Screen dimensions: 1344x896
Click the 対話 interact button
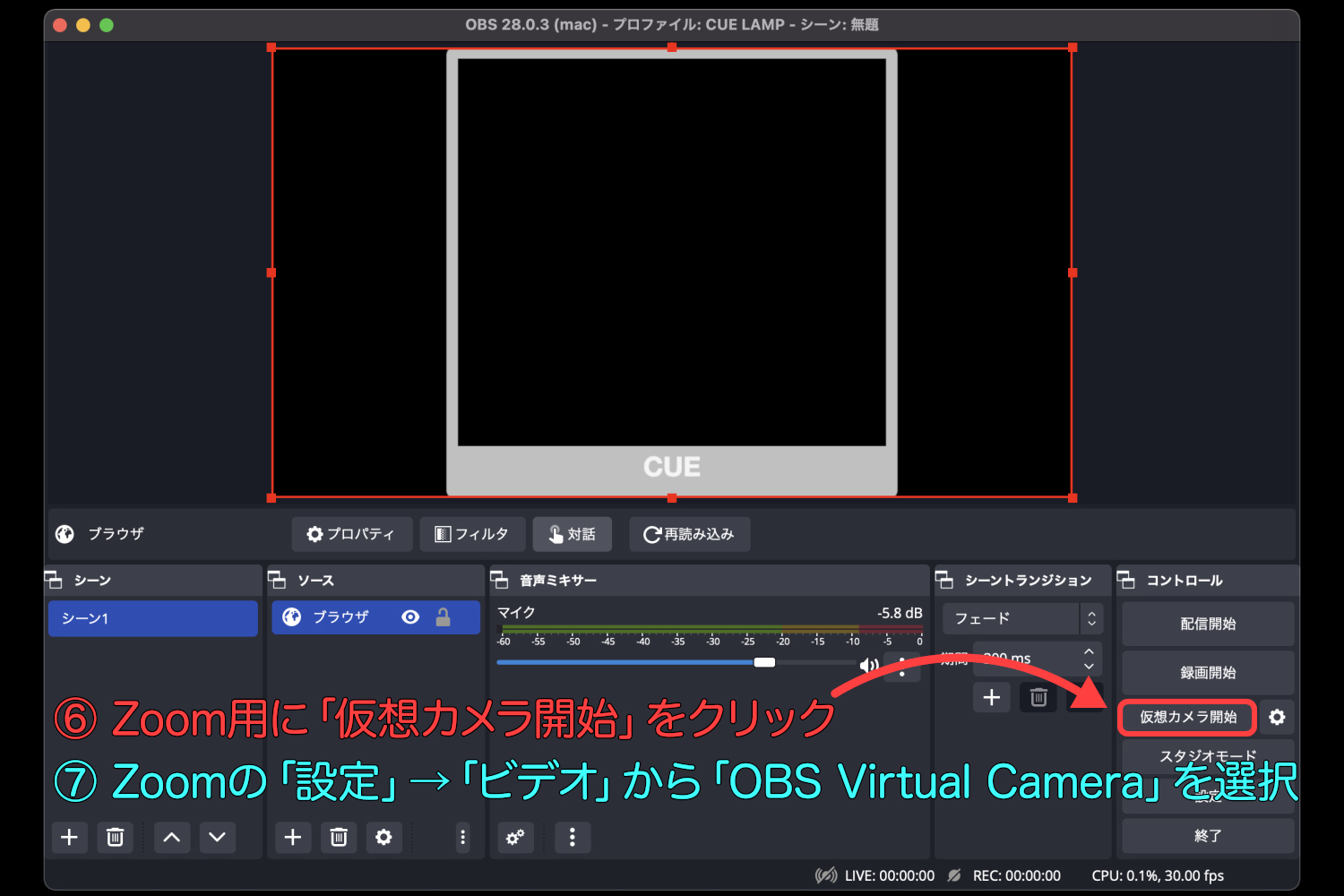573,534
